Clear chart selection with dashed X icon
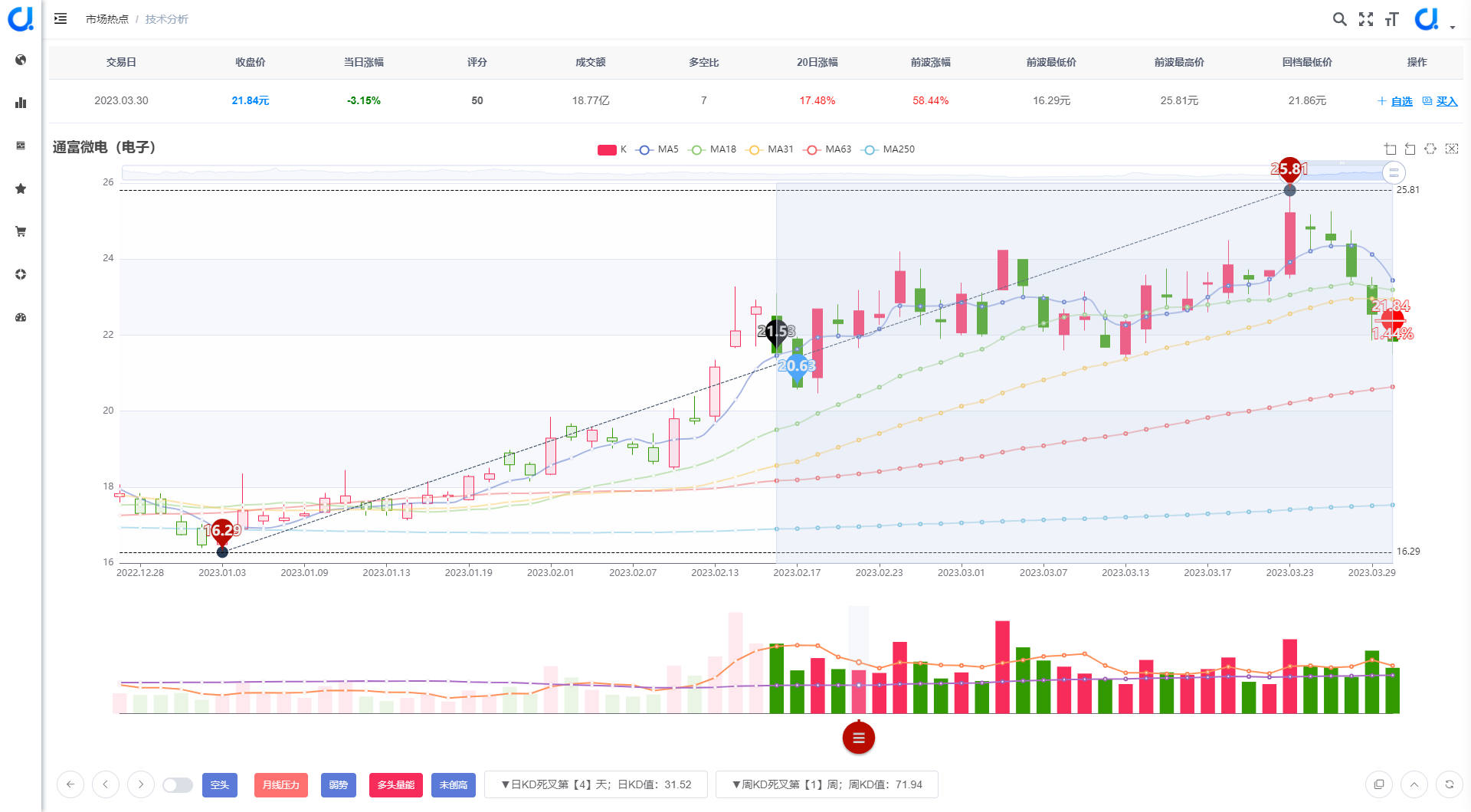This screenshot has width=1471, height=812. pos(1452,149)
